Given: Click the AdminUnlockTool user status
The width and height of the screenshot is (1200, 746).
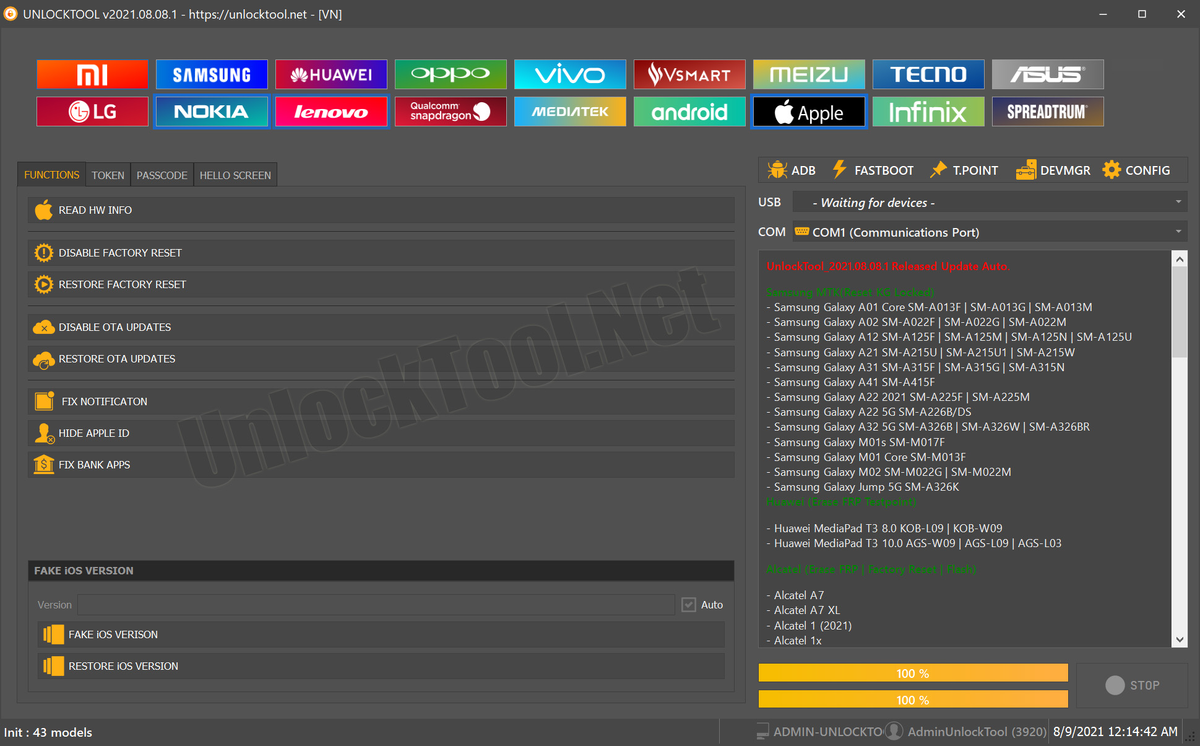Looking at the screenshot, I should pos(966,732).
